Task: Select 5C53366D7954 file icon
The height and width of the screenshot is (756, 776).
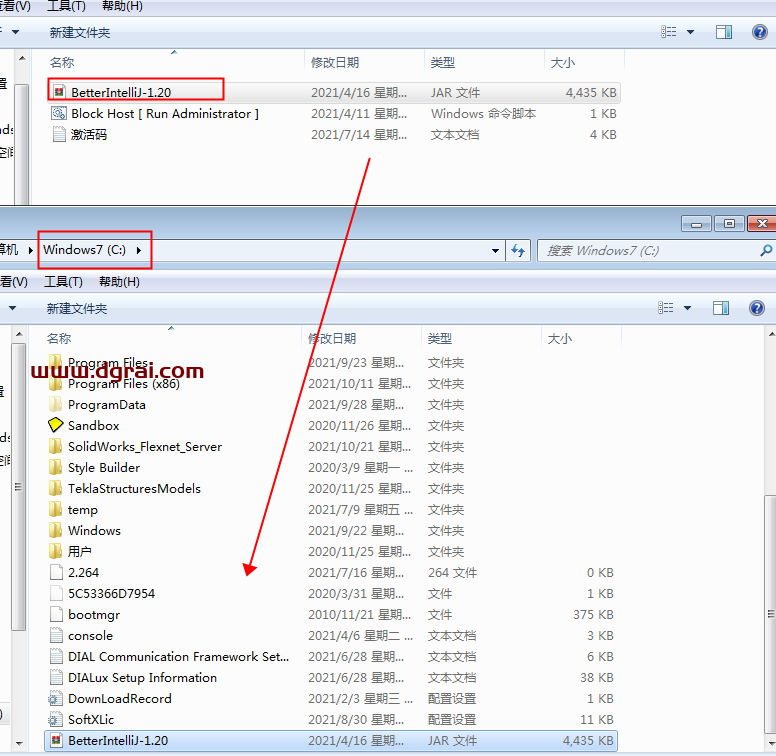Action: [56, 593]
